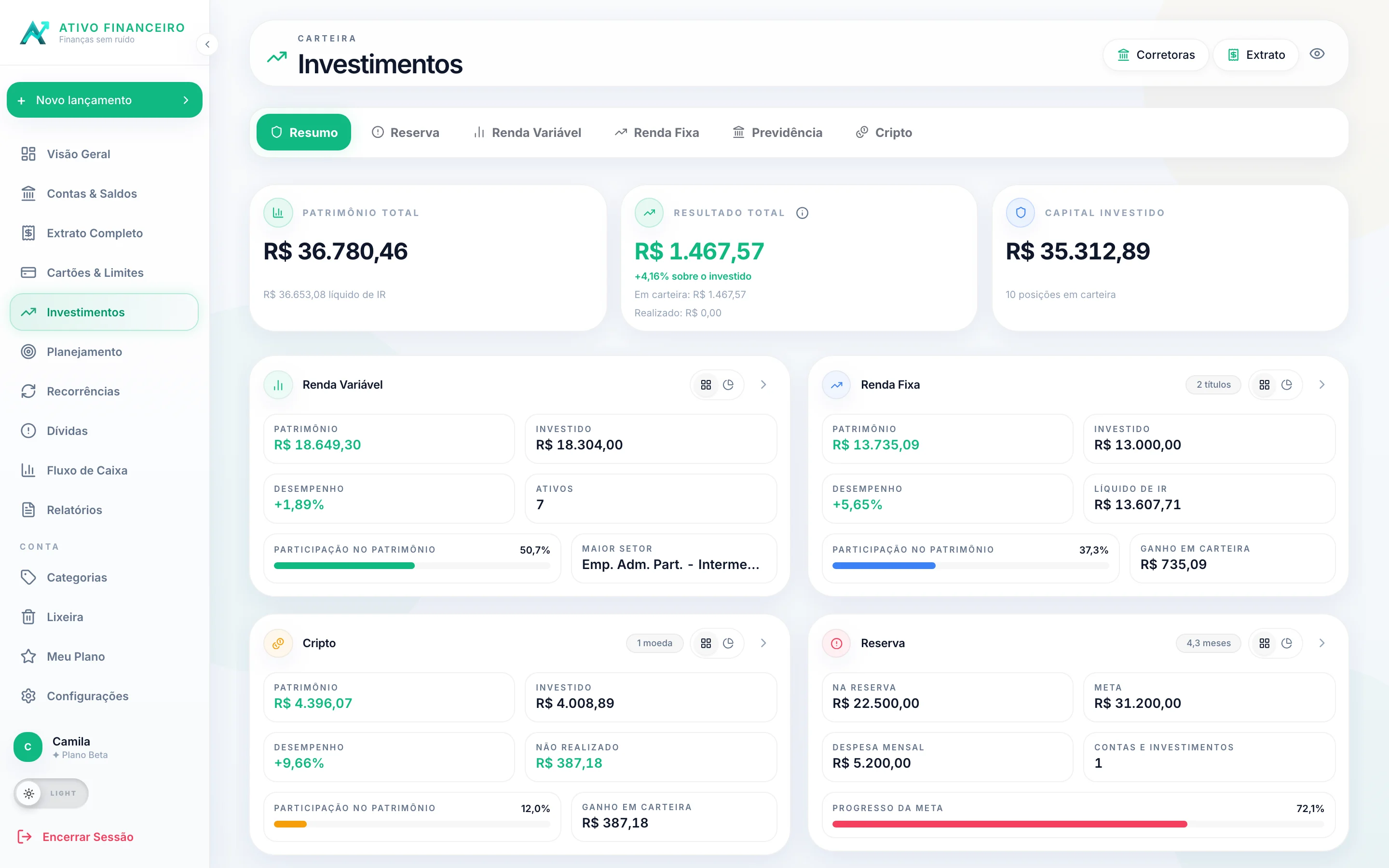Switch the LIGHT theme toggle
The height and width of the screenshot is (868, 1389).
[x=51, y=793]
